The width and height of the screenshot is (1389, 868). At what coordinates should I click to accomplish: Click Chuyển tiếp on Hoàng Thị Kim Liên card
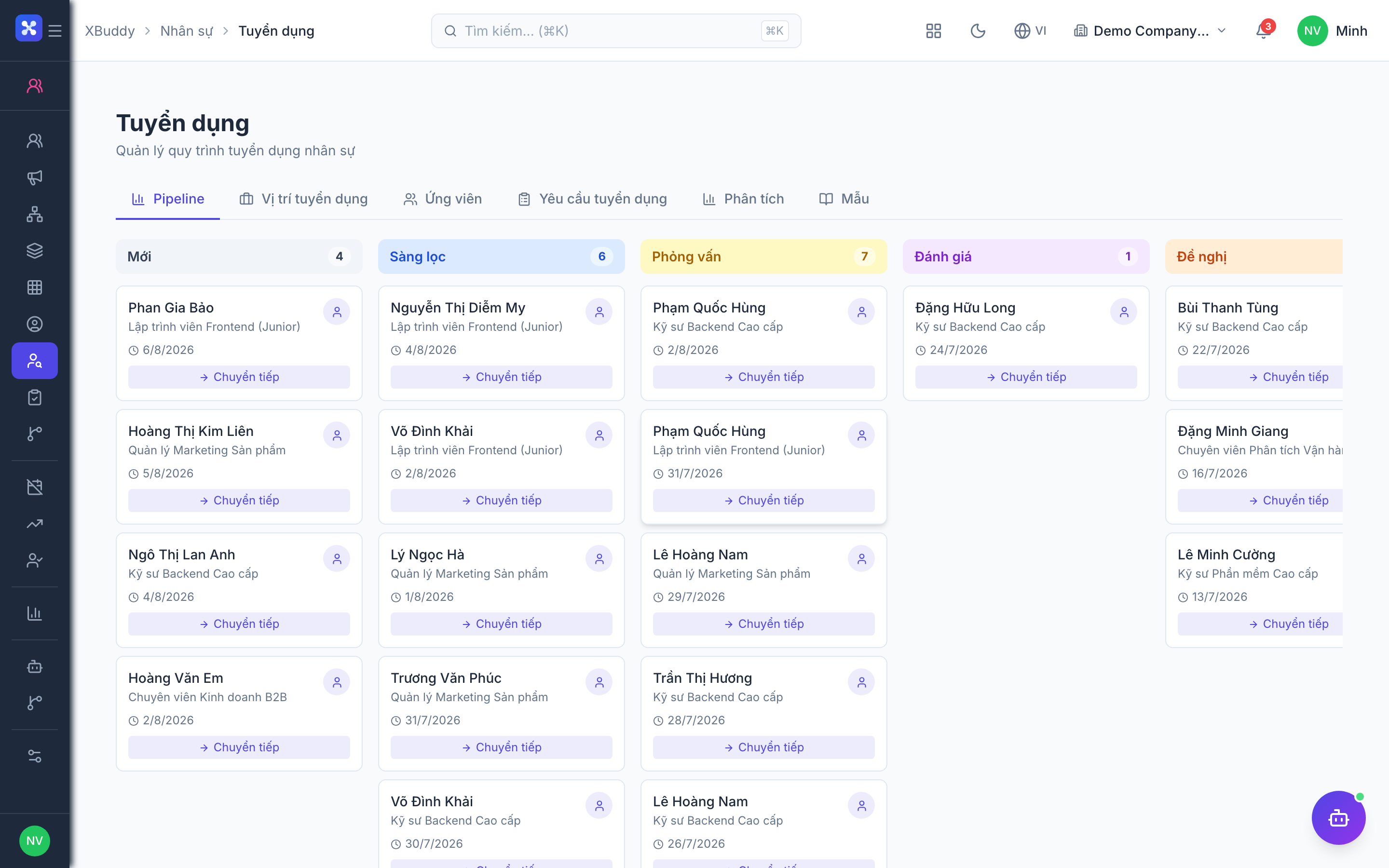point(239,501)
